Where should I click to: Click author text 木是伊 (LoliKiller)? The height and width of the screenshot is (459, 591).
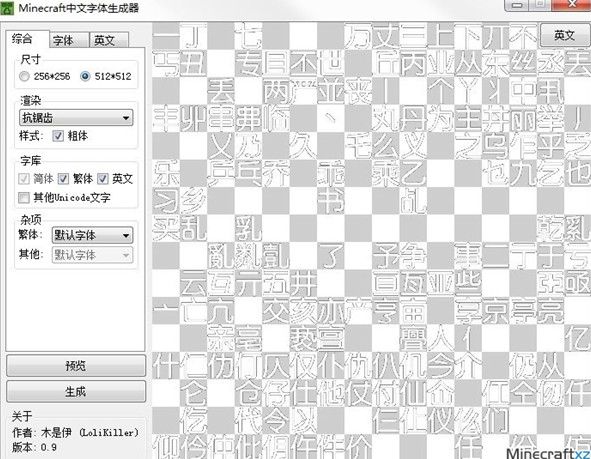pyautogui.click(x=90, y=432)
